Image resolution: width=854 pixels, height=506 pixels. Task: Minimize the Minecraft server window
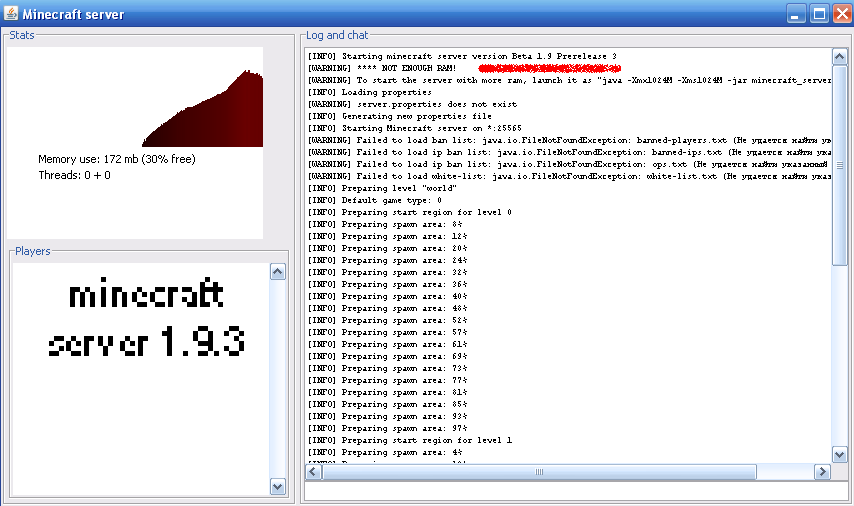coord(796,14)
